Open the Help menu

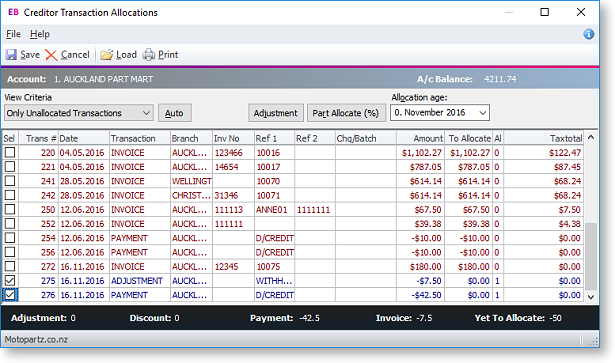pyautogui.click(x=40, y=34)
